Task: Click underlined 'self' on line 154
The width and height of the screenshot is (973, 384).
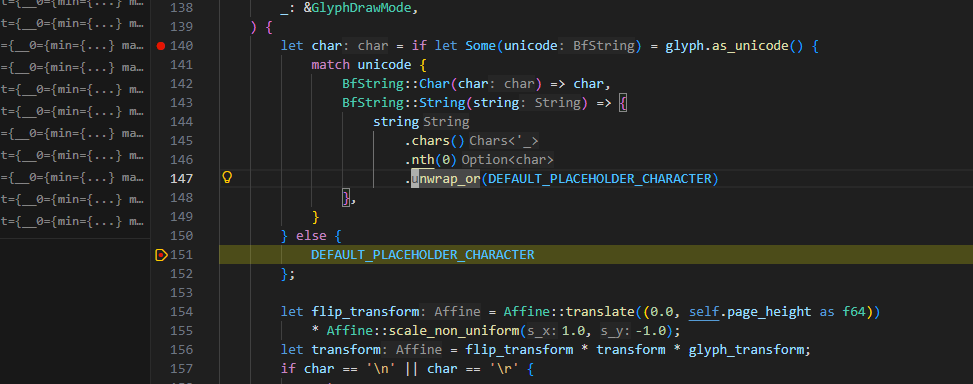Action: click(703, 312)
